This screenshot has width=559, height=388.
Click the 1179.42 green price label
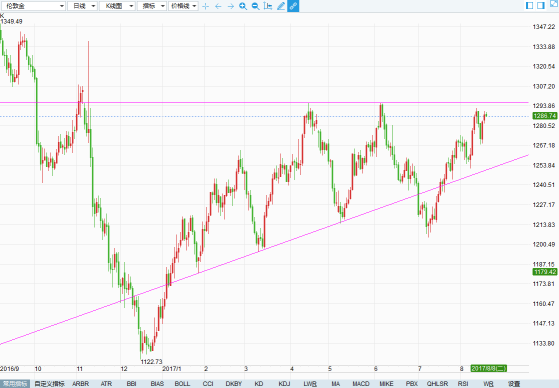[544, 272]
